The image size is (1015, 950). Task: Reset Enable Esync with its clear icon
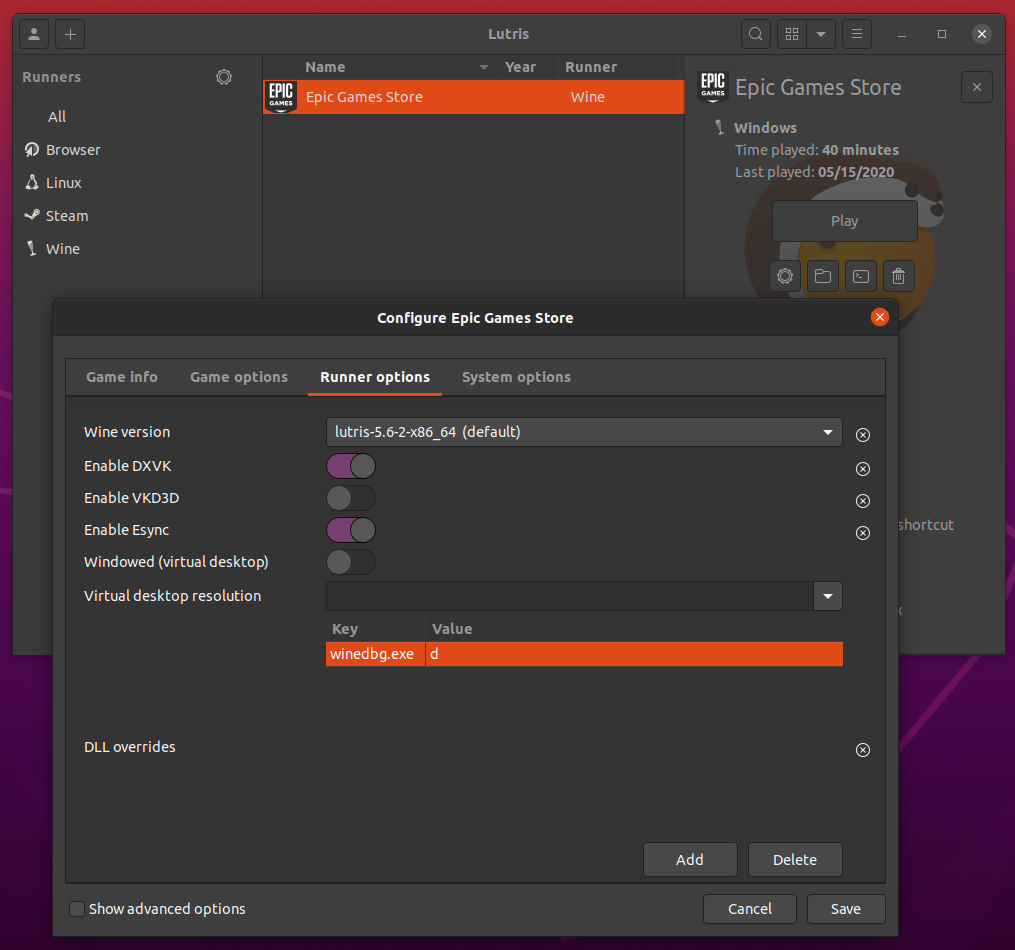[863, 533]
